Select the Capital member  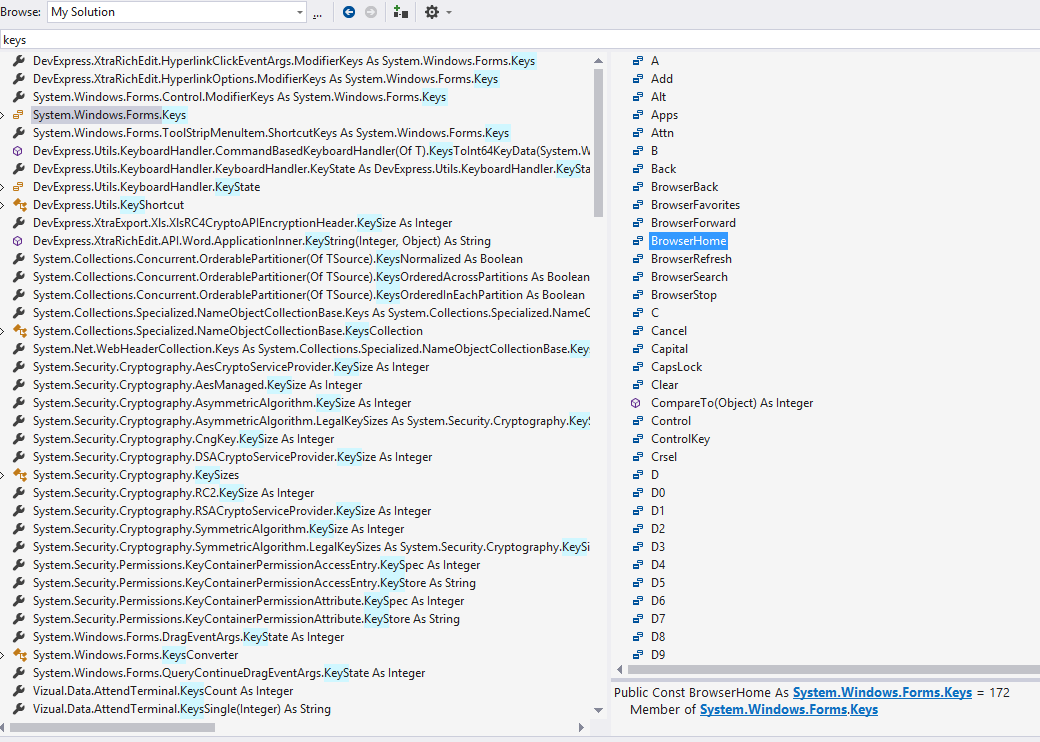(669, 349)
